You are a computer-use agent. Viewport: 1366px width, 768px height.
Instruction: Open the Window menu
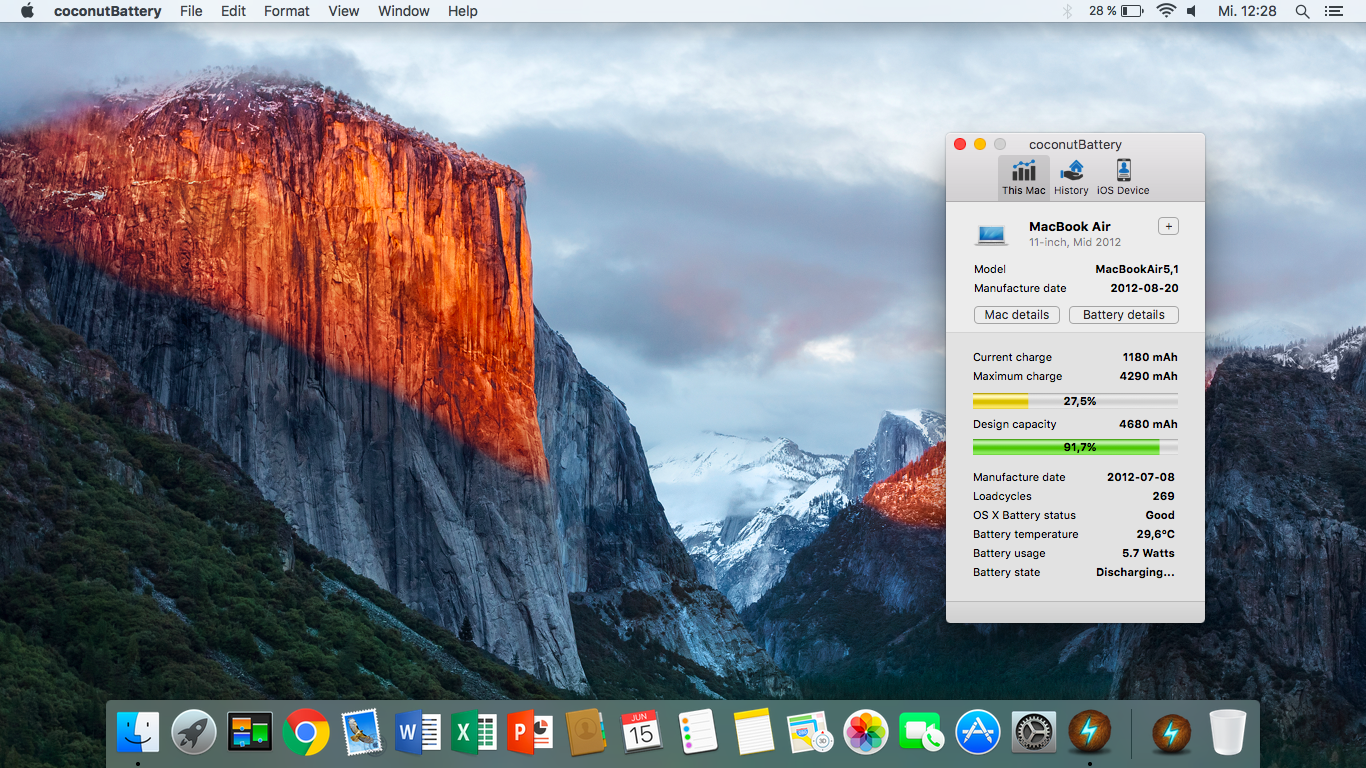pyautogui.click(x=404, y=11)
